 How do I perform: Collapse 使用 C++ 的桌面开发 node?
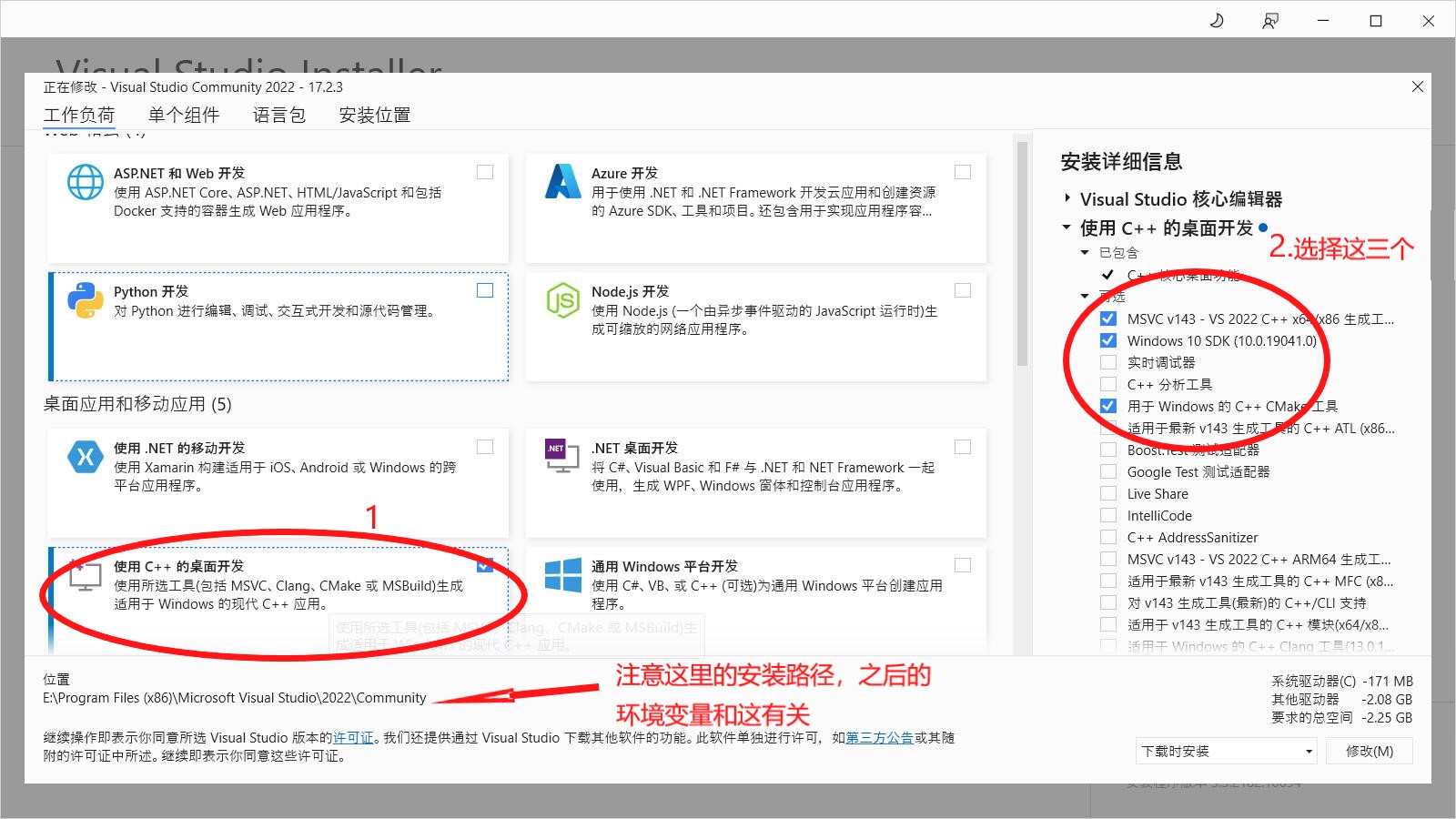coord(1067,227)
